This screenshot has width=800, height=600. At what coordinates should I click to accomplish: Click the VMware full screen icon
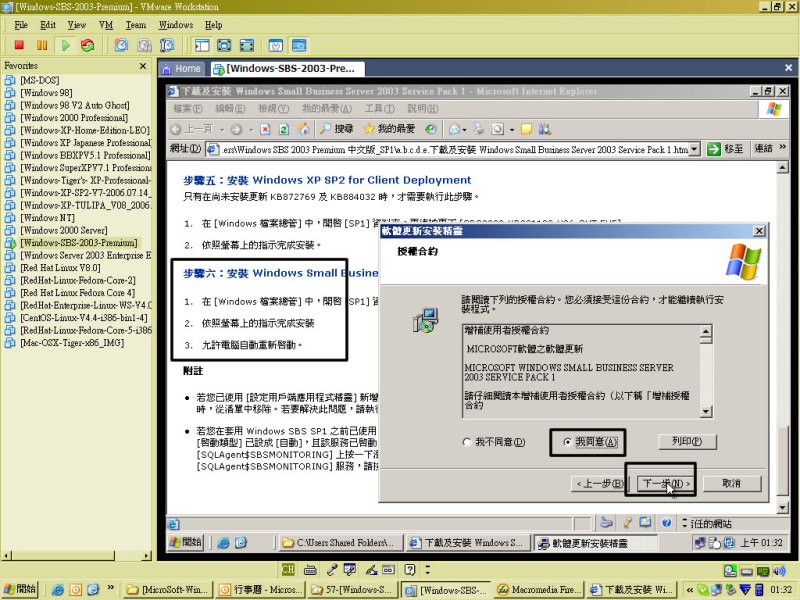[224, 45]
